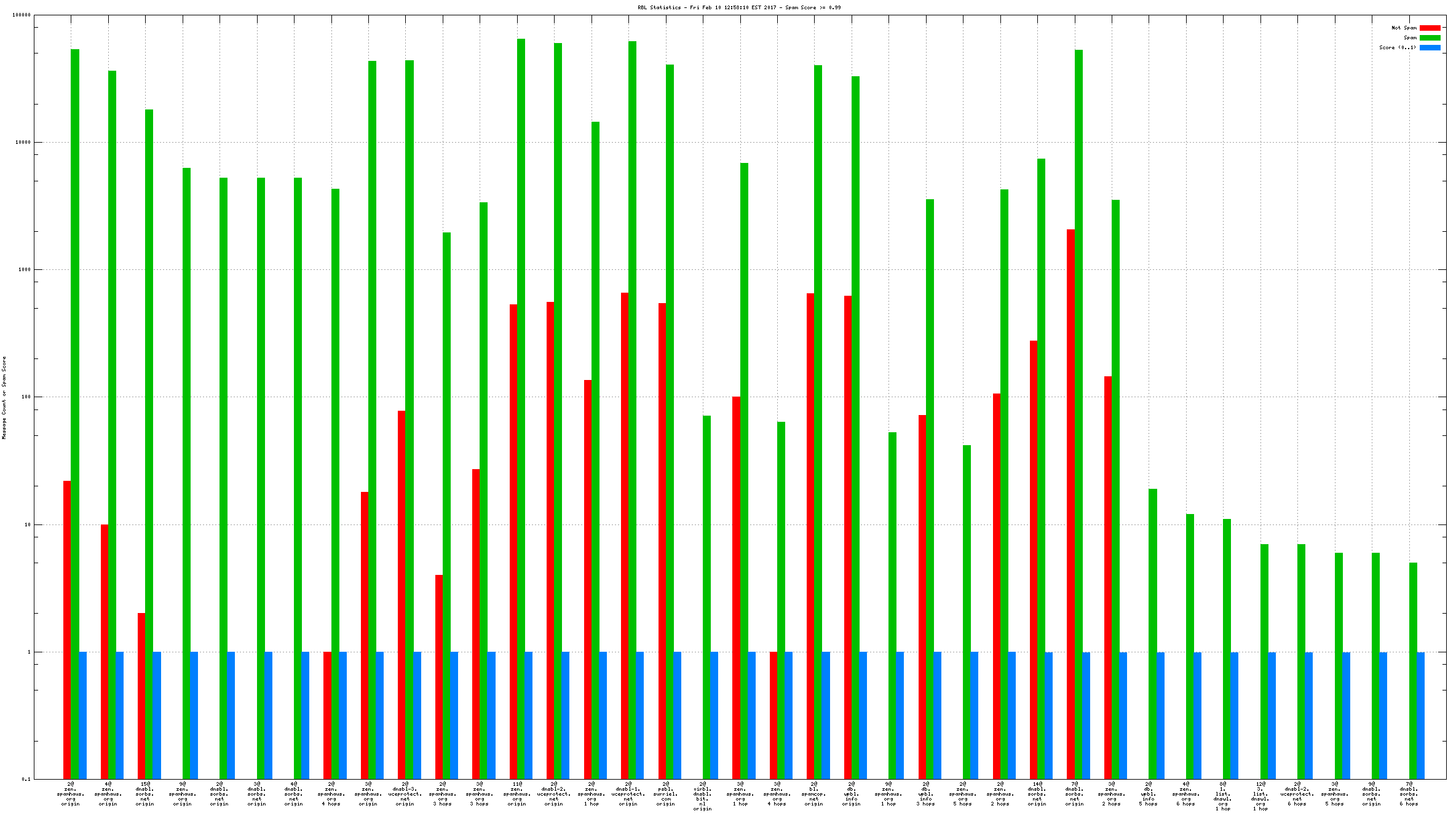Click the 11@ zen.spamhaus.org origin label
Image resolution: width=1456 pixels, height=819 pixels.
[x=516, y=794]
